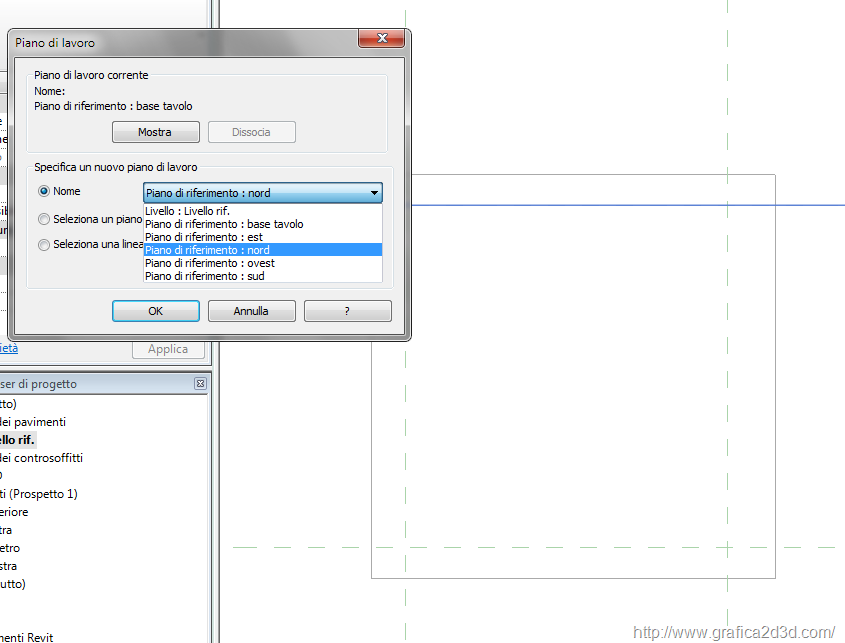This screenshot has height=643, width=845.
Task: Open the controsoffitti view in project browser
Action: (42, 458)
